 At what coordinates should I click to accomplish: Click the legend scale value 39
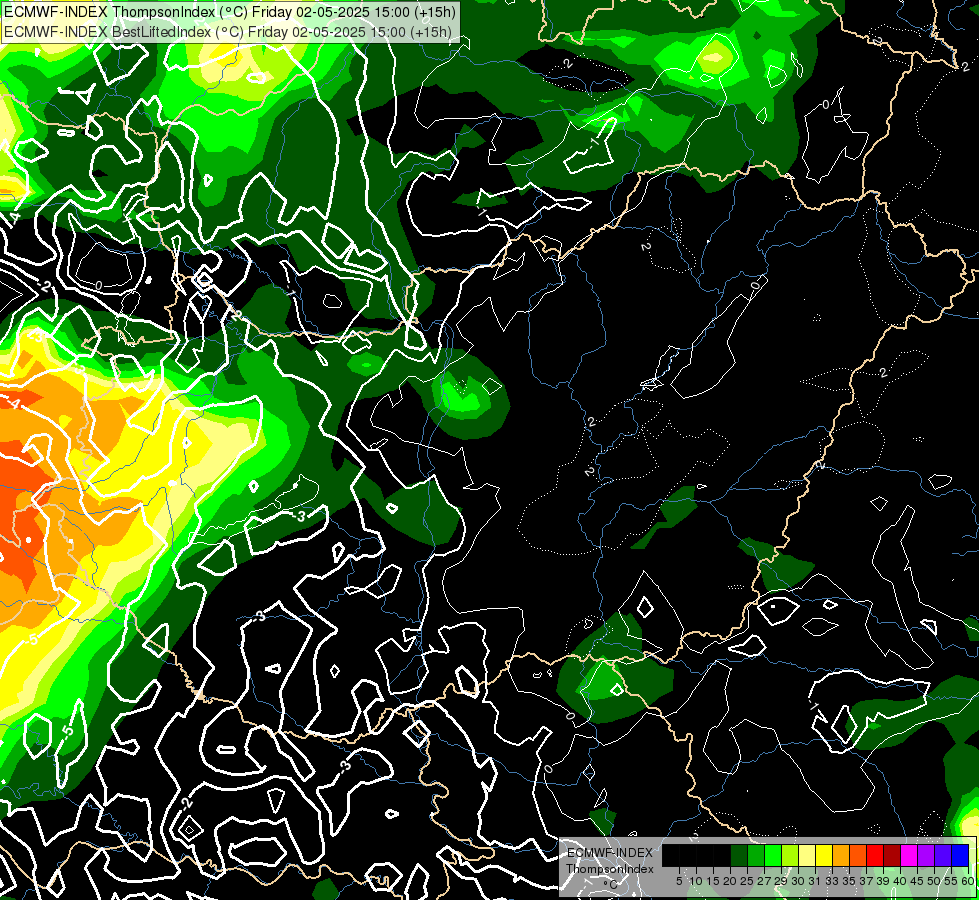tap(883, 881)
